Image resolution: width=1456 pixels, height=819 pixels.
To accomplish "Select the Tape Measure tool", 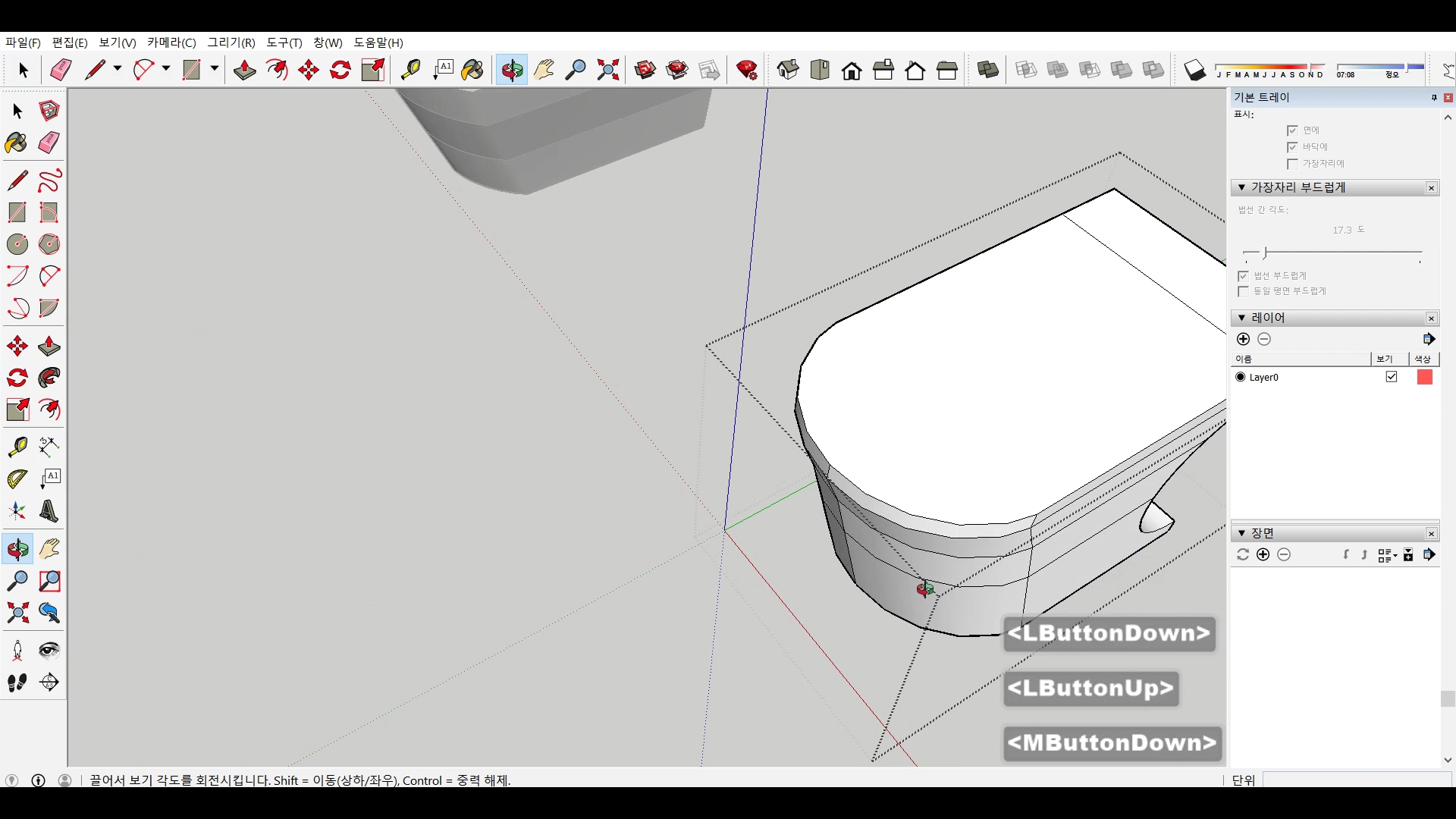I will tap(17, 447).
